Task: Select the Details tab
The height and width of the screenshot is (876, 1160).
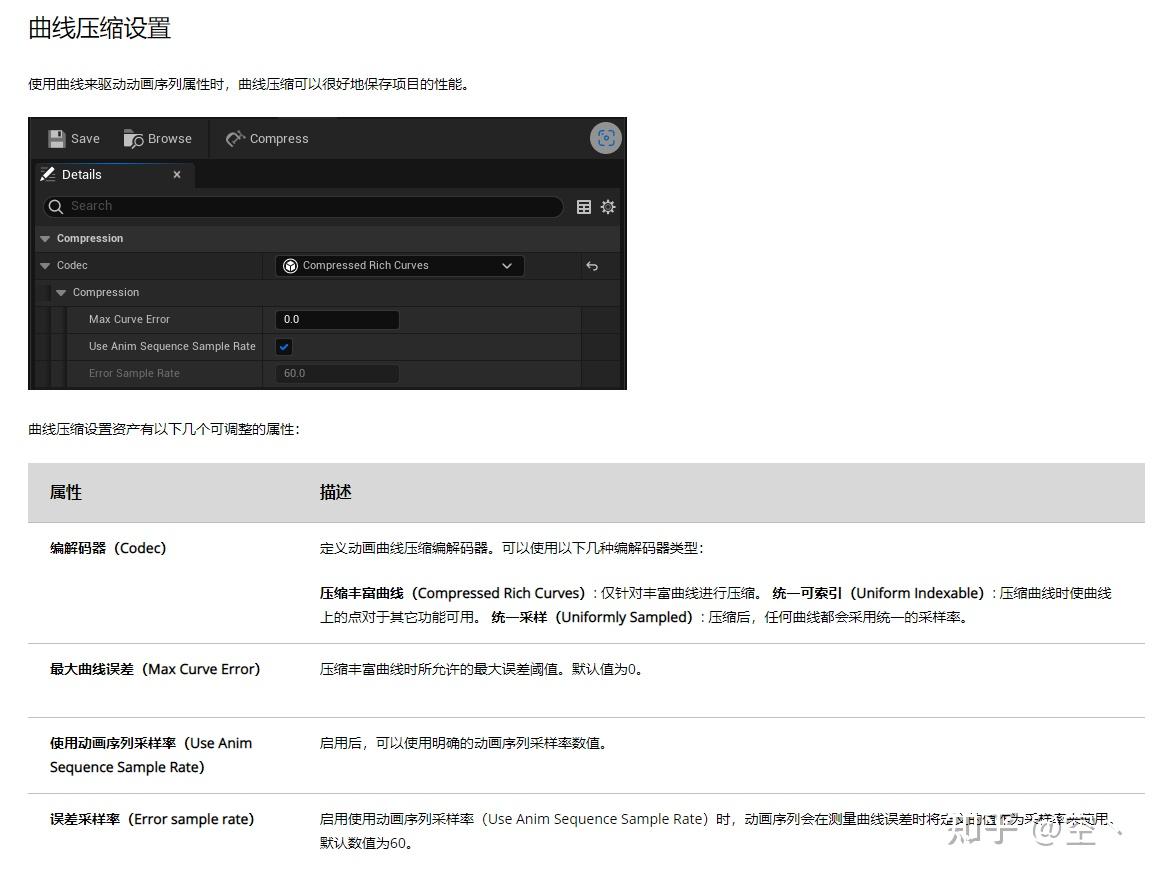Action: tap(80, 174)
